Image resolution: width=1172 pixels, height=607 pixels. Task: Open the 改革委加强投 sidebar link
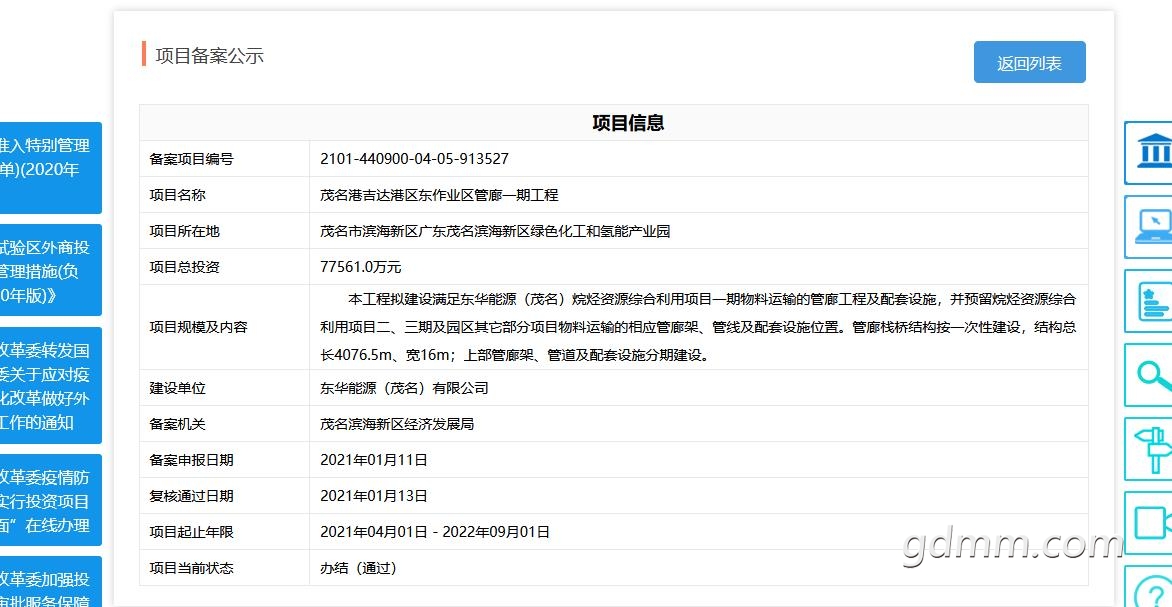[49, 582]
